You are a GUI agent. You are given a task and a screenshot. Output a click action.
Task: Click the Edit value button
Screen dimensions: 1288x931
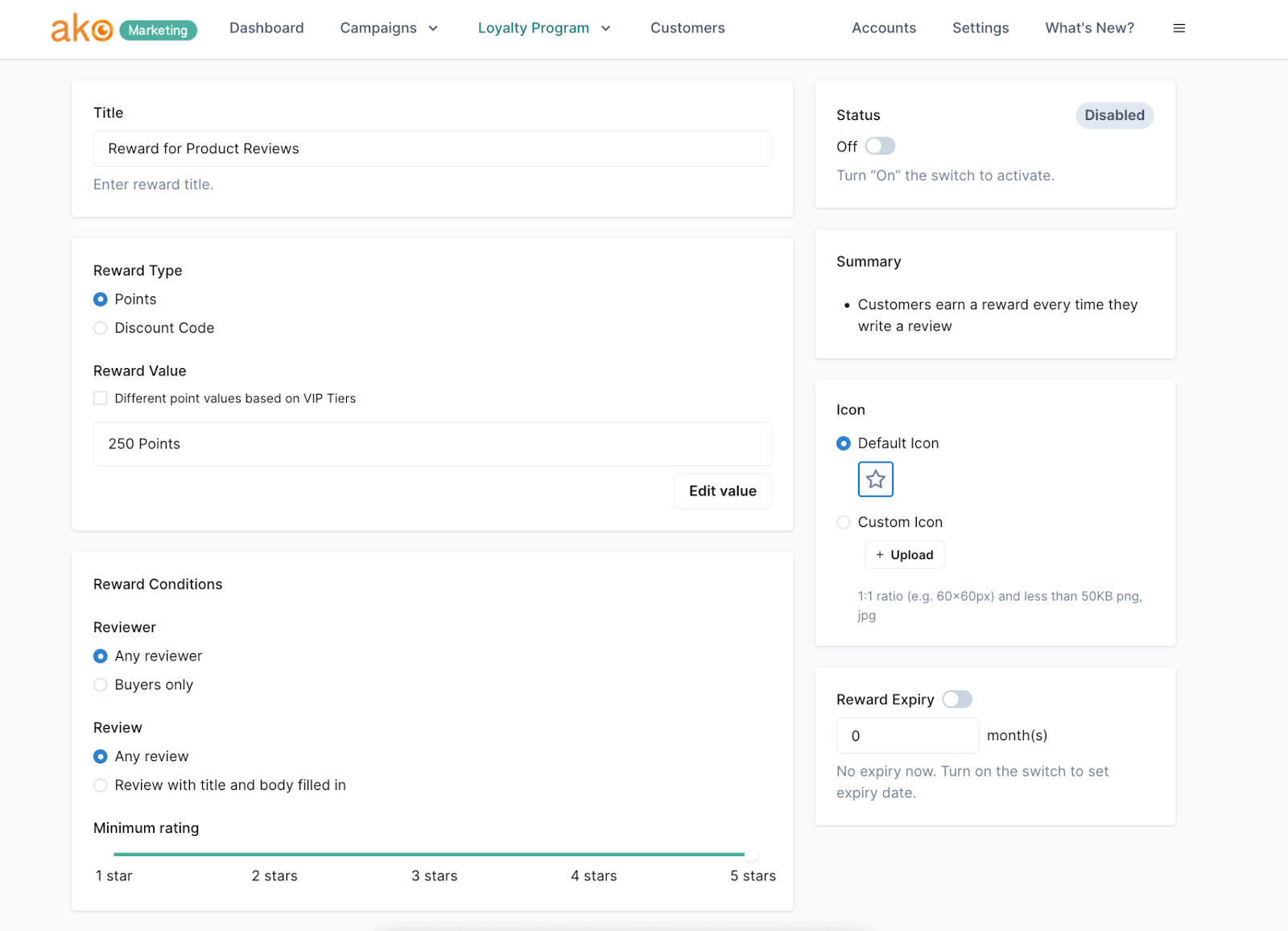[722, 491]
